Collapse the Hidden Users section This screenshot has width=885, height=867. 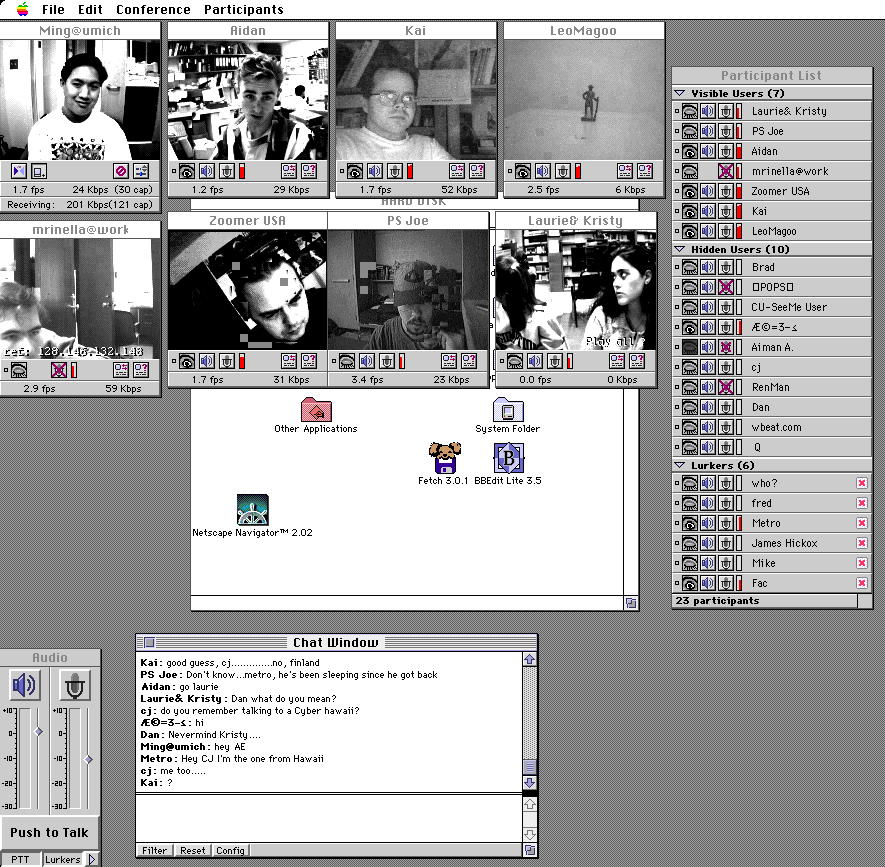(x=680, y=249)
